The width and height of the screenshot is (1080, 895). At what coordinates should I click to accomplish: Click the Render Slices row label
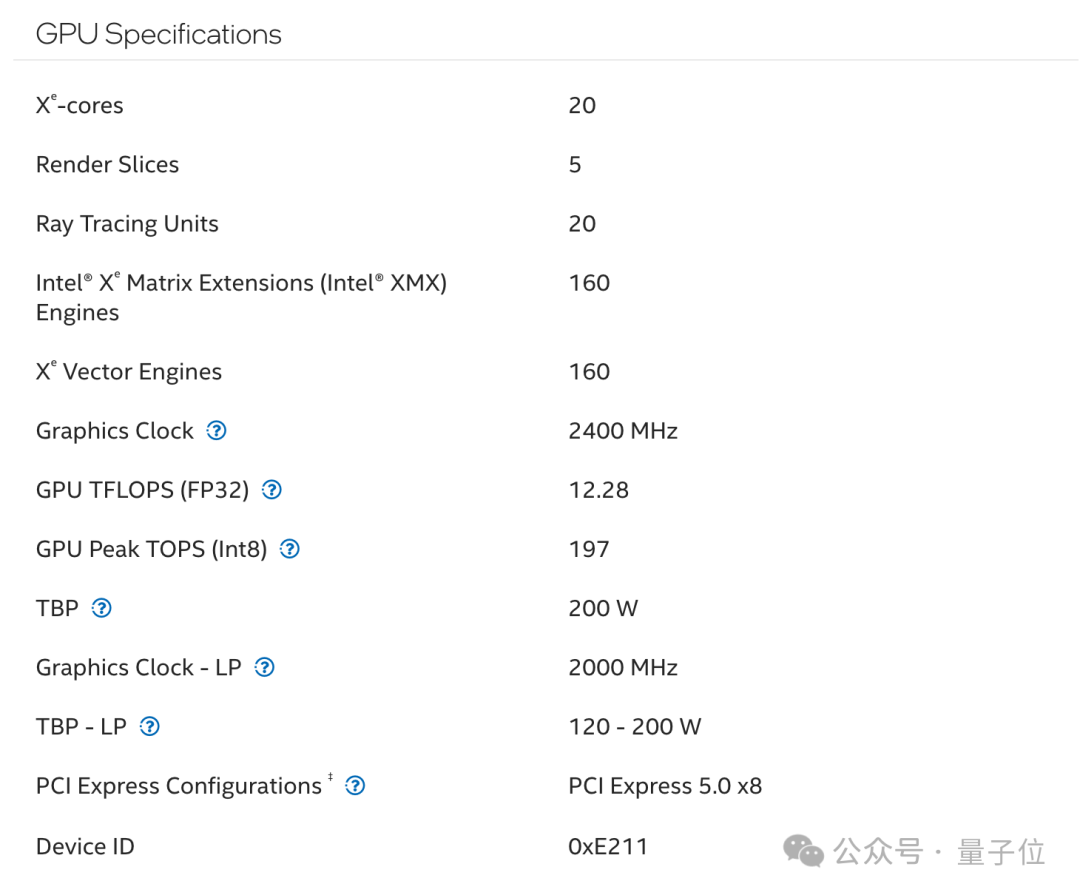(107, 165)
